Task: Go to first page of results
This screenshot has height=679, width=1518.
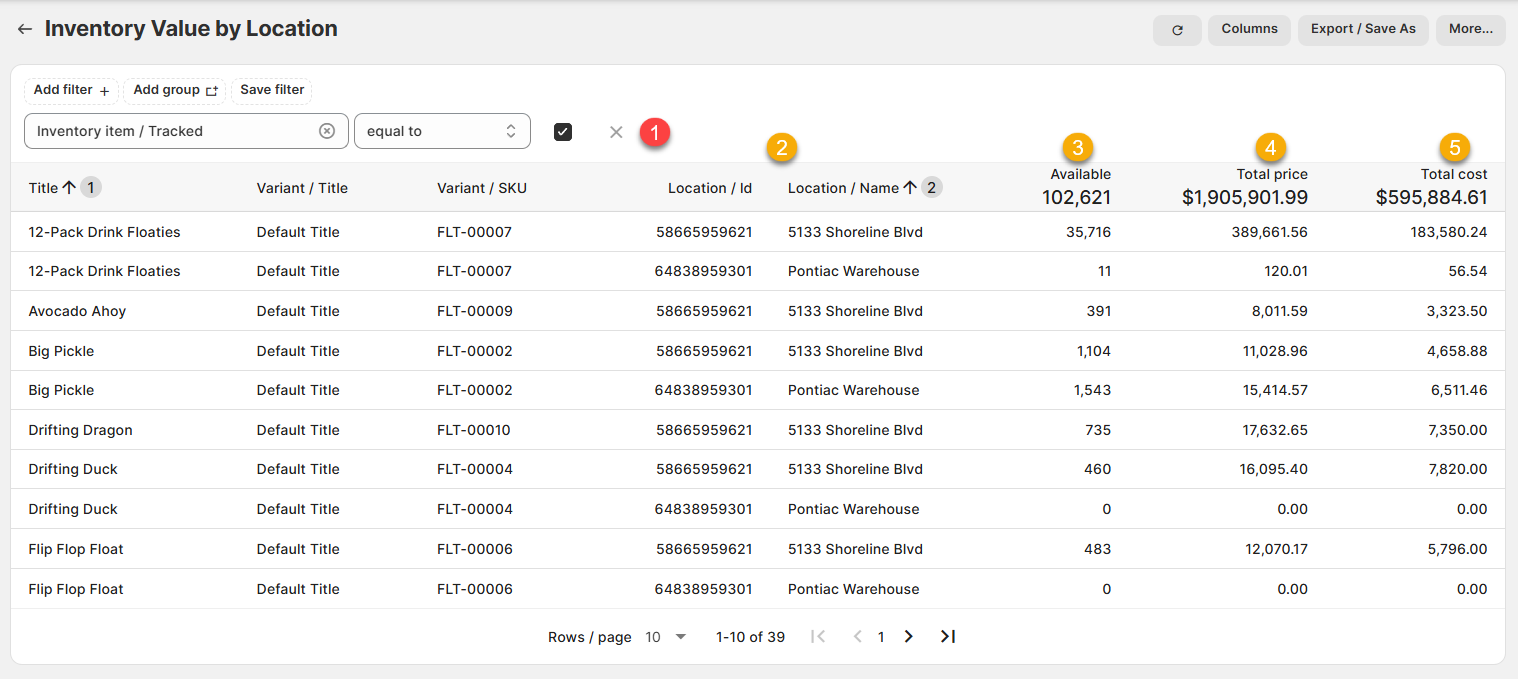Action: (x=818, y=637)
